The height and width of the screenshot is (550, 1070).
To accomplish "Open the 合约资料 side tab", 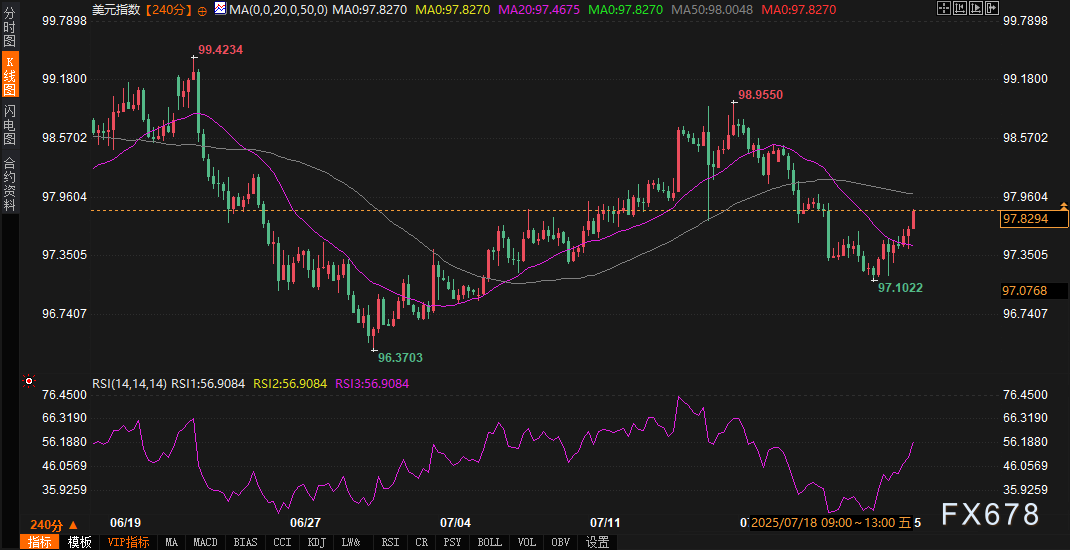I will [10, 183].
